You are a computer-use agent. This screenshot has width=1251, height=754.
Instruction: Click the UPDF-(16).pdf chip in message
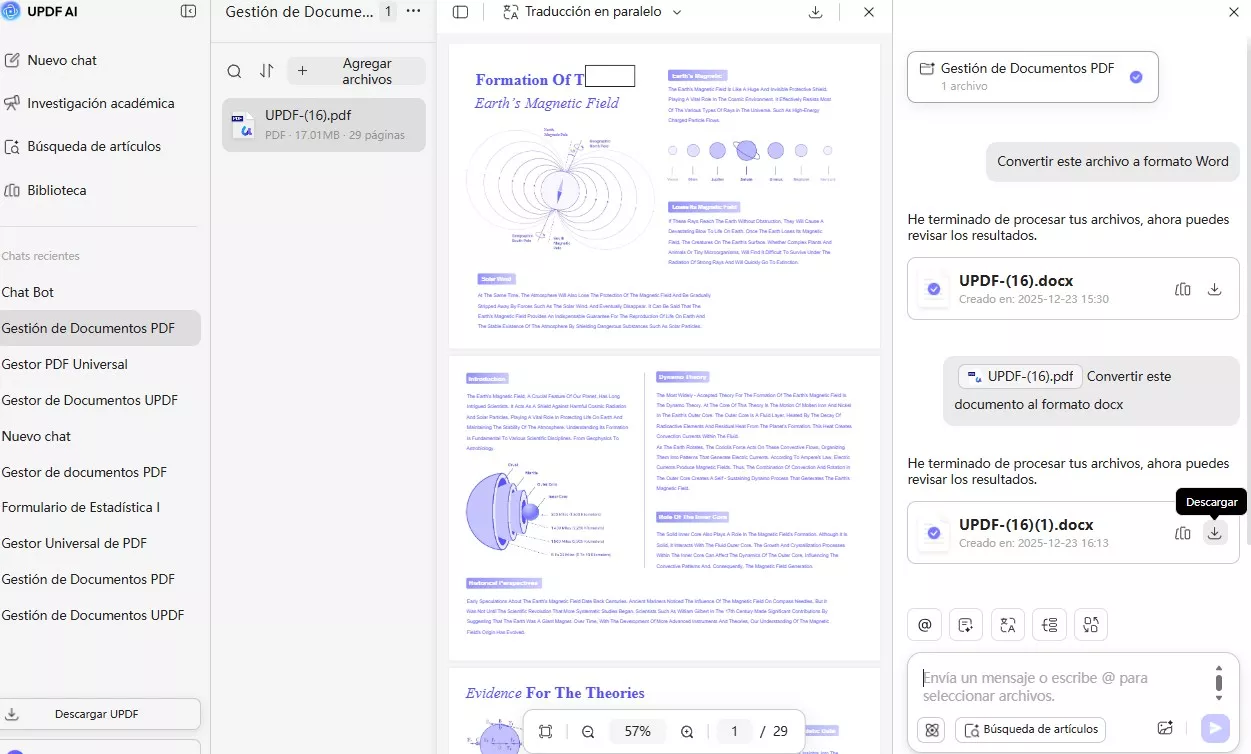click(1019, 376)
